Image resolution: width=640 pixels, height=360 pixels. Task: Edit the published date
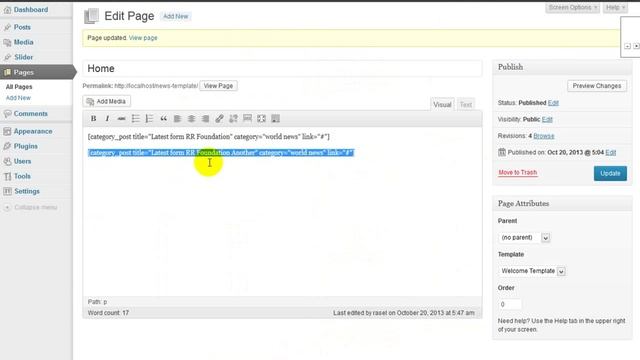(611, 152)
